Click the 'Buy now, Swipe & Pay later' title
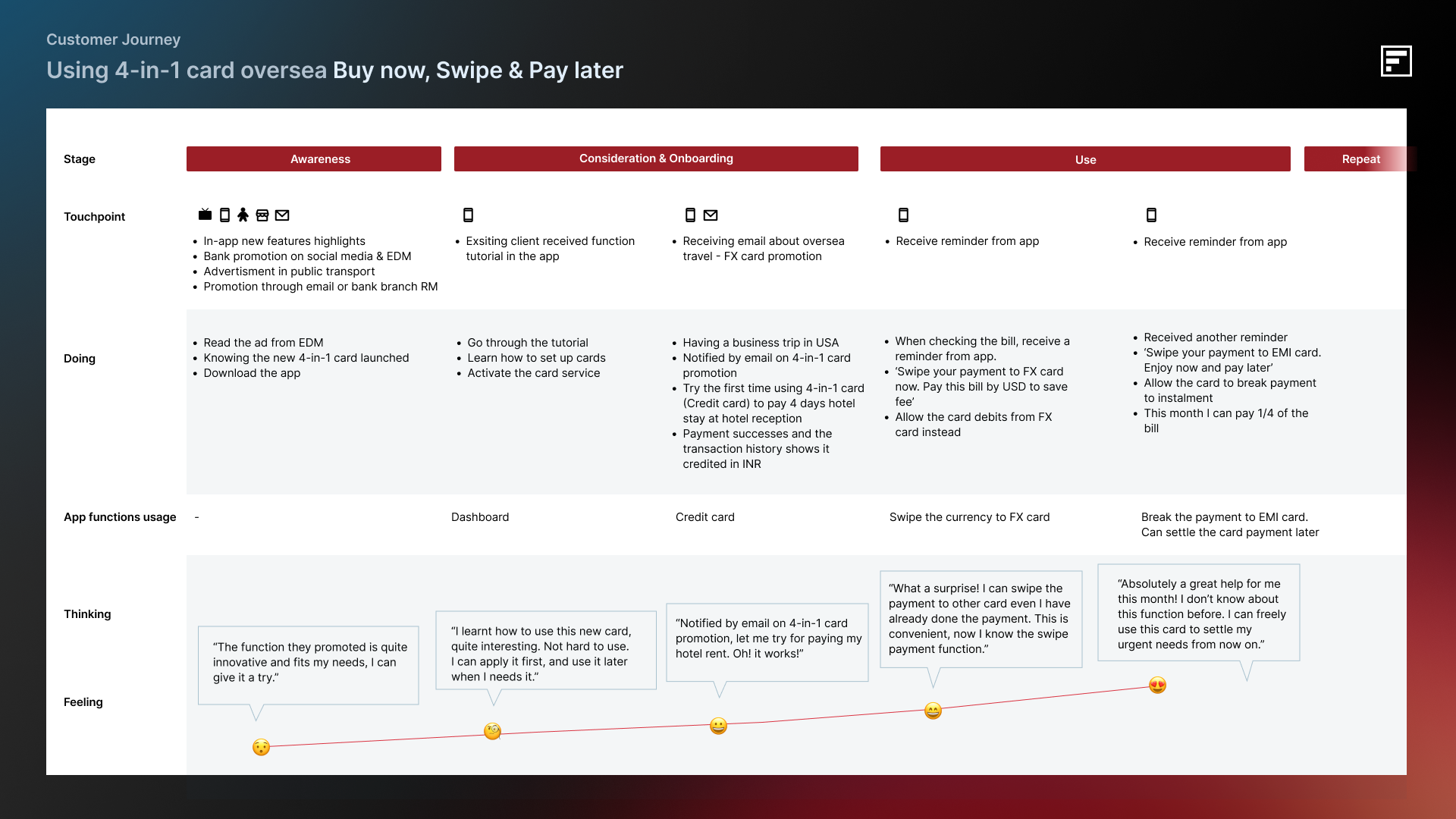 [x=478, y=71]
